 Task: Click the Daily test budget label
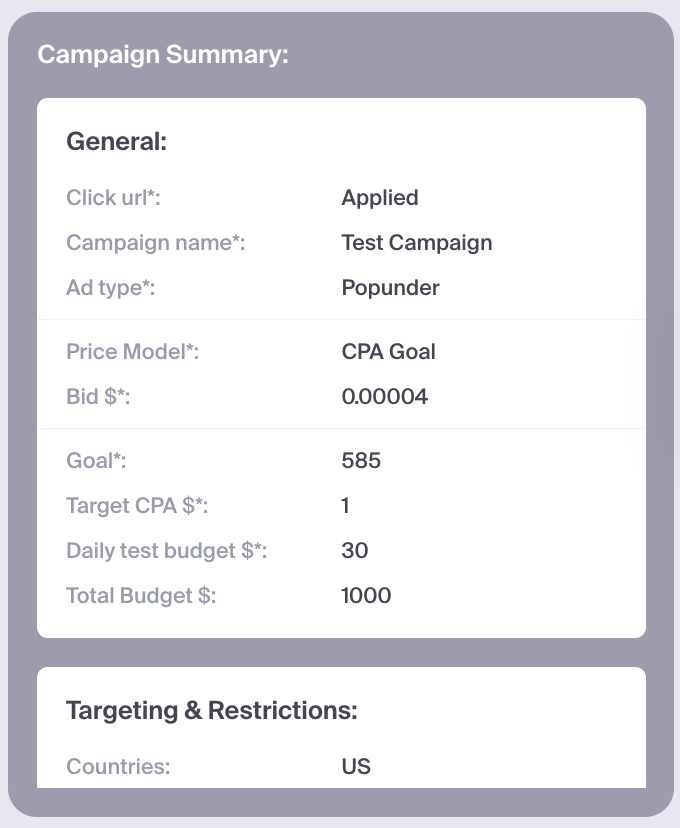[167, 551]
